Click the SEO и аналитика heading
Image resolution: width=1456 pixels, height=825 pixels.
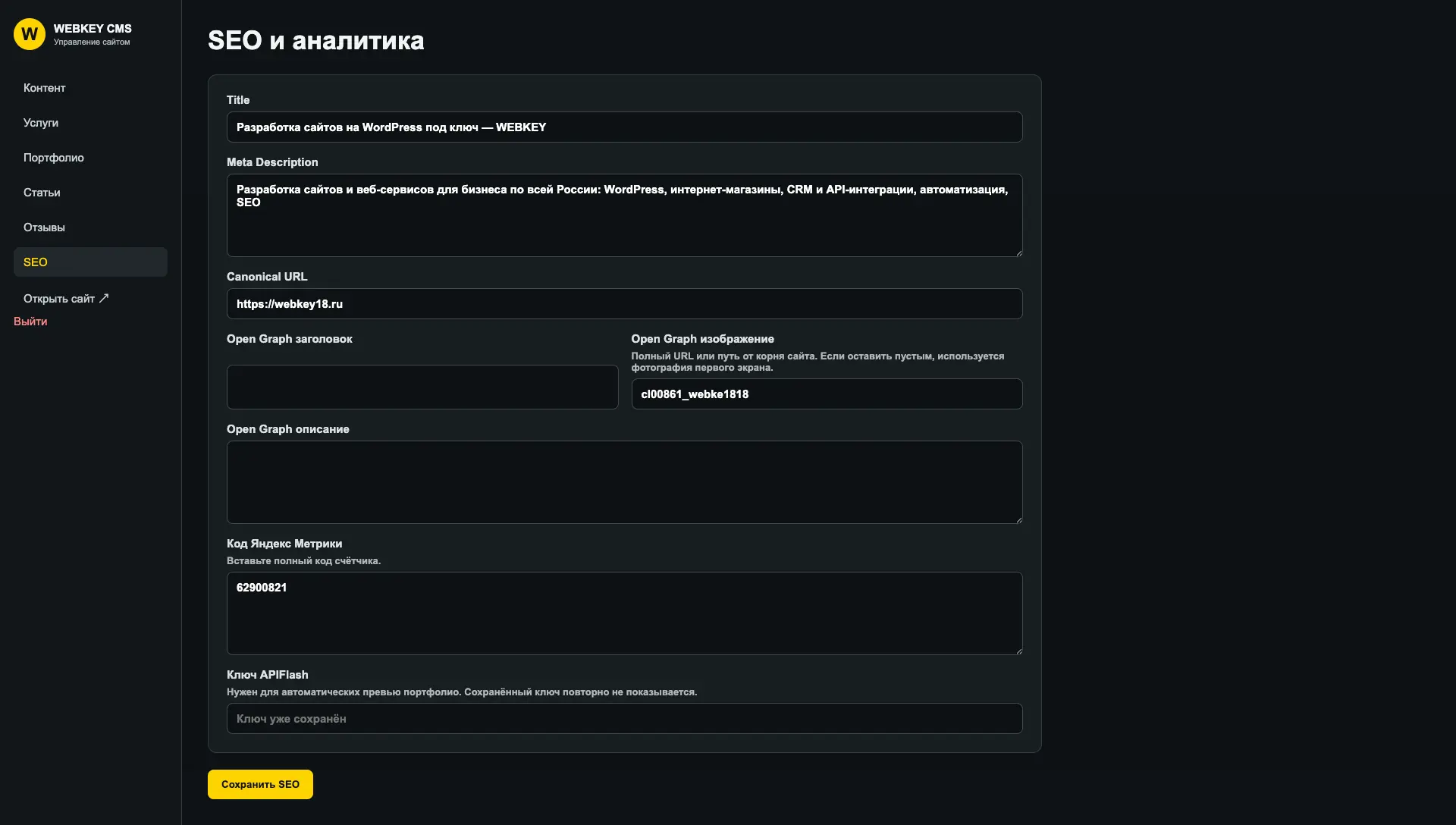316,40
